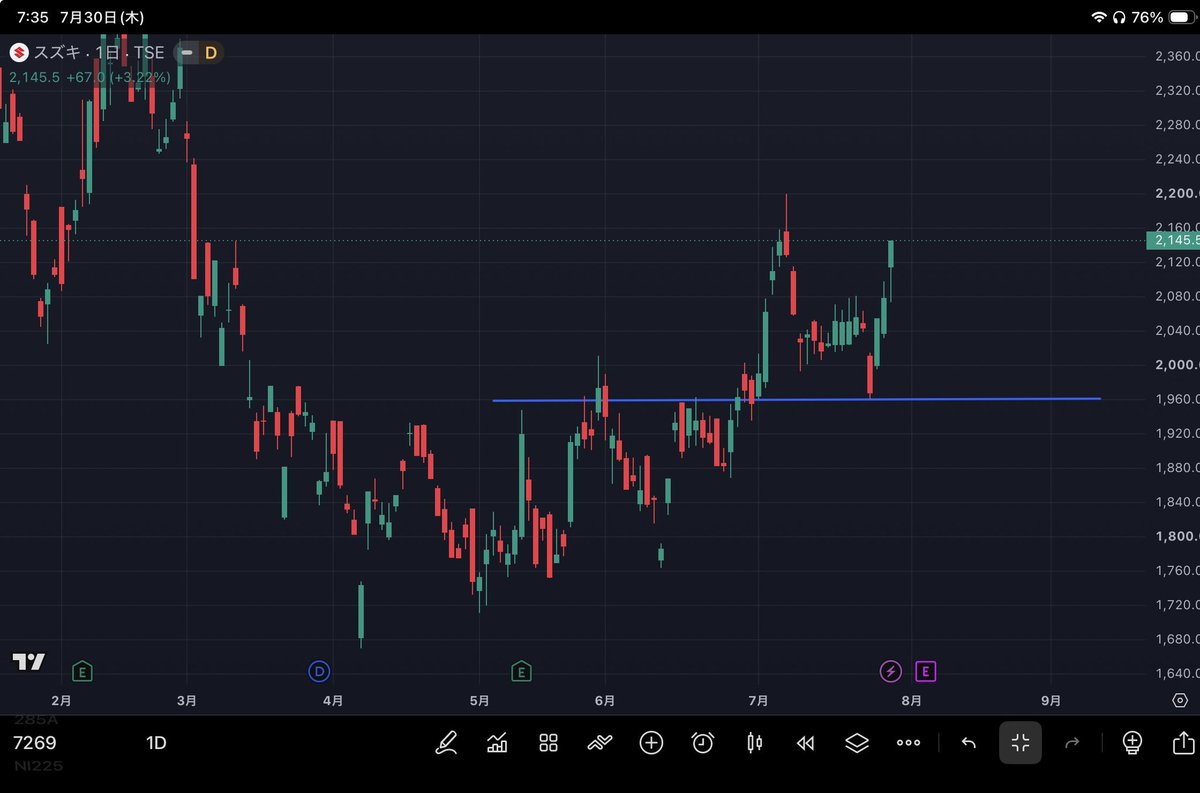Open the 1D interval selector
Image resolution: width=1200 pixels, height=793 pixels.
pos(156,743)
